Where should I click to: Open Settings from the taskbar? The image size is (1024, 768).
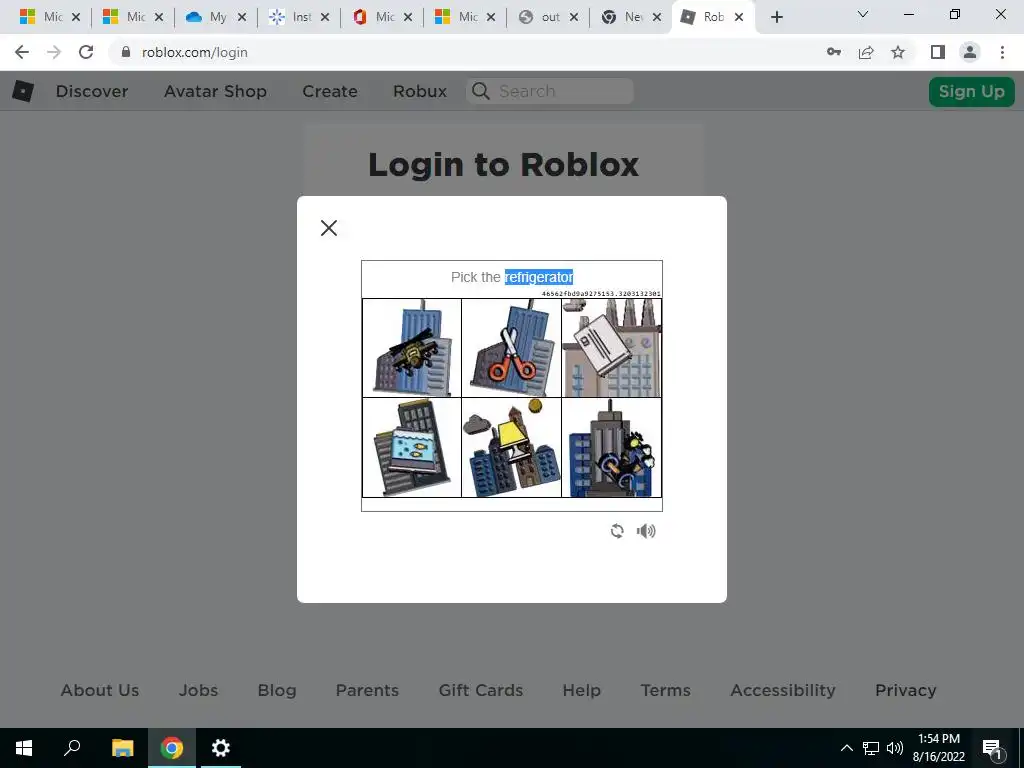(221, 748)
